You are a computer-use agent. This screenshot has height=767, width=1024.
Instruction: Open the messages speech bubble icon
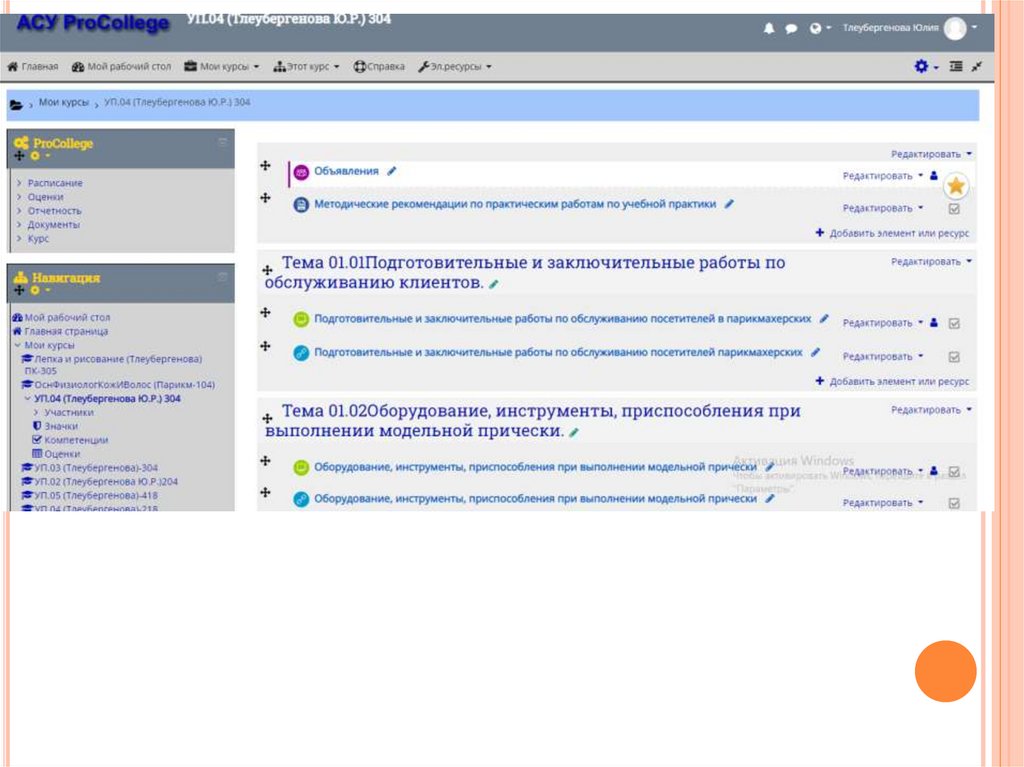[791, 29]
